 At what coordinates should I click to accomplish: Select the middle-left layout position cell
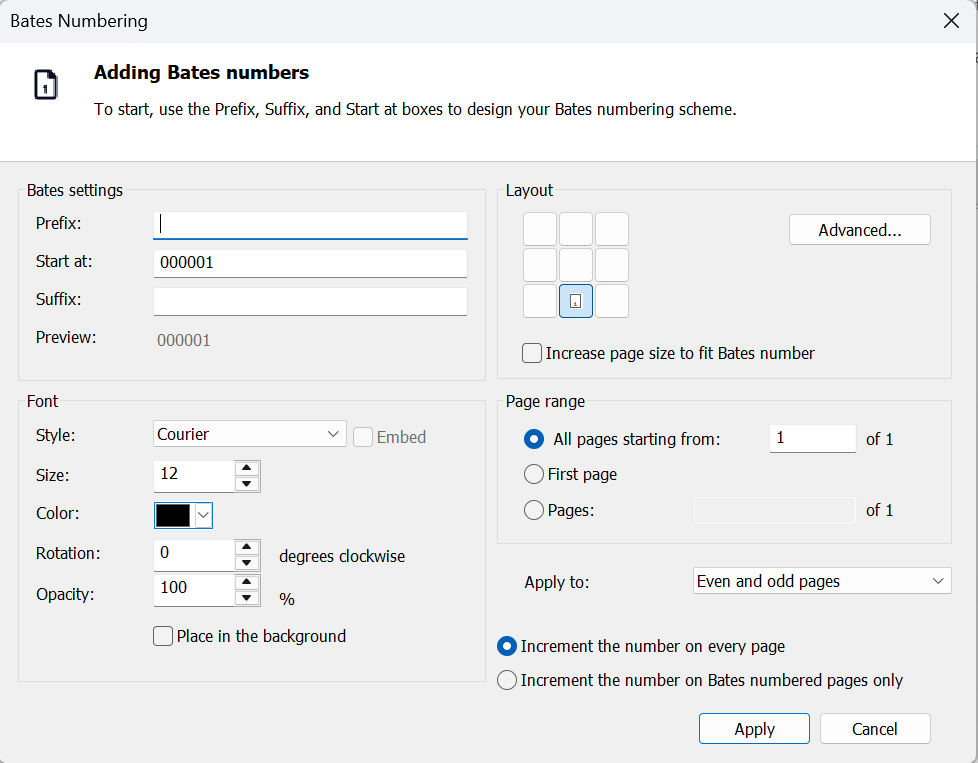click(540, 265)
